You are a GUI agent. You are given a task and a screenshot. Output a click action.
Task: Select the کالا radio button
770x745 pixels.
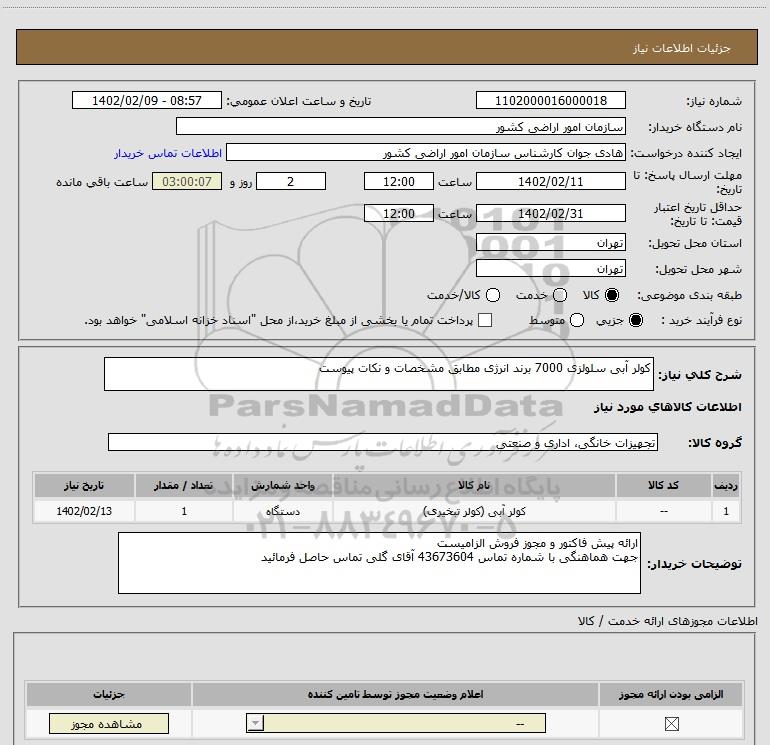(612, 295)
